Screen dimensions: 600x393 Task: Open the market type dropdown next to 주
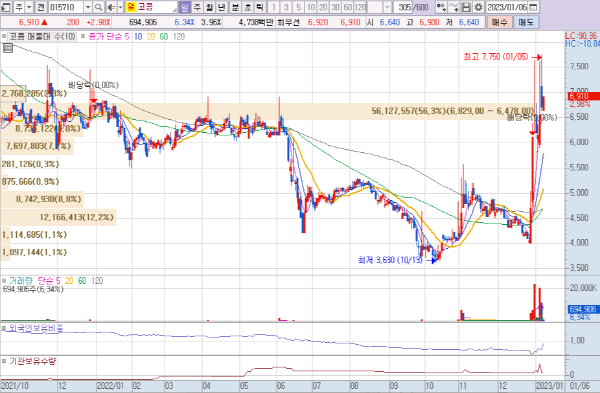[29, 7]
